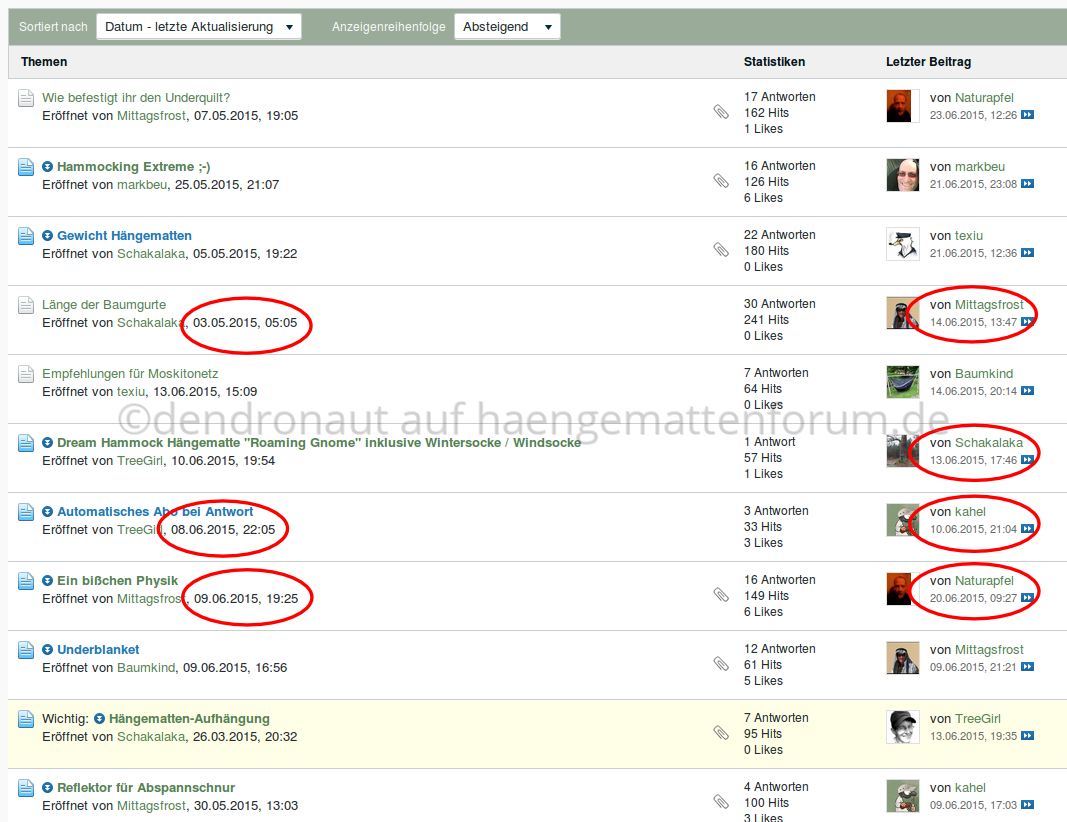Expand the 'Reflektor für Abspannschnur' arrow icon

[x=48, y=788]
